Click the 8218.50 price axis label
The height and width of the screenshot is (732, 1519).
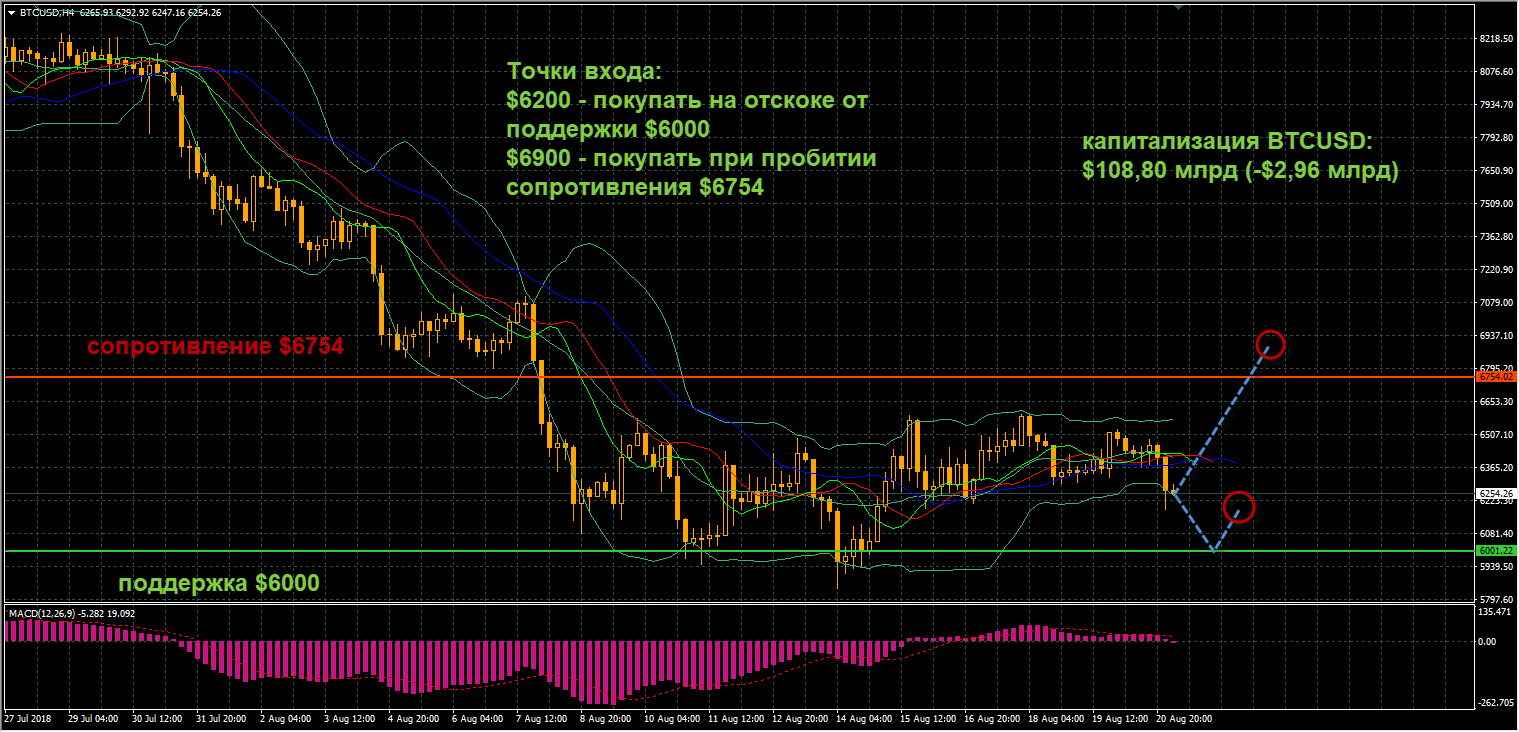click(x=1494, y=39)
